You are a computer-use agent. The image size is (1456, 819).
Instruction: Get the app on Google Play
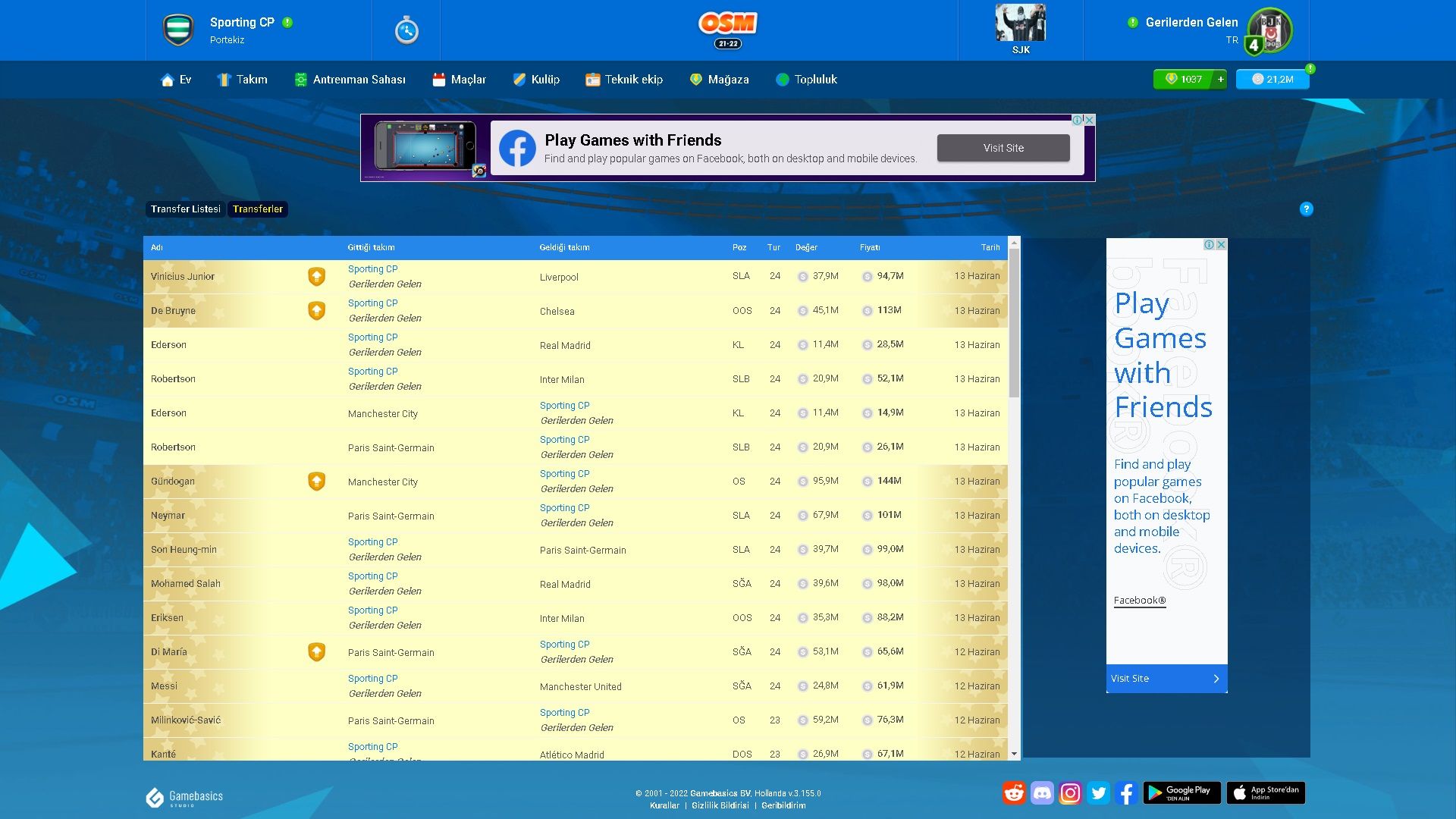(x=1181, y=792)
